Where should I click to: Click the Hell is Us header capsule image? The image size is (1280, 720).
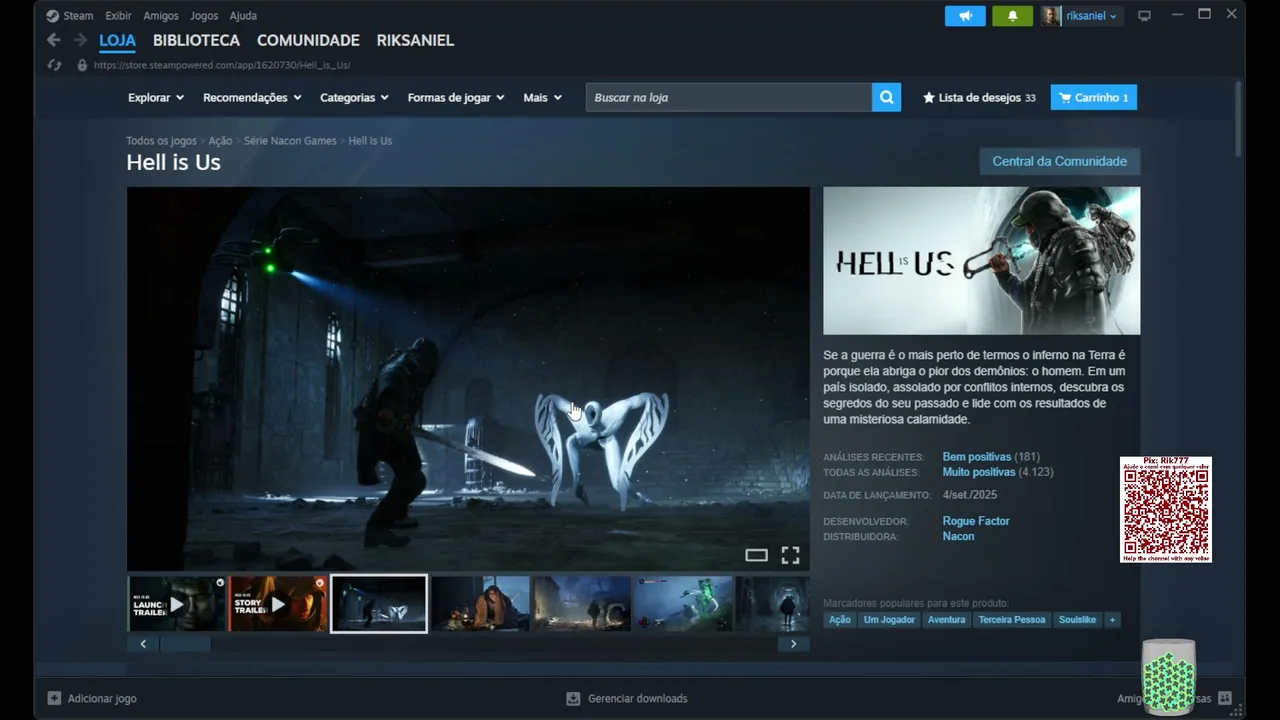pos(981,261)
